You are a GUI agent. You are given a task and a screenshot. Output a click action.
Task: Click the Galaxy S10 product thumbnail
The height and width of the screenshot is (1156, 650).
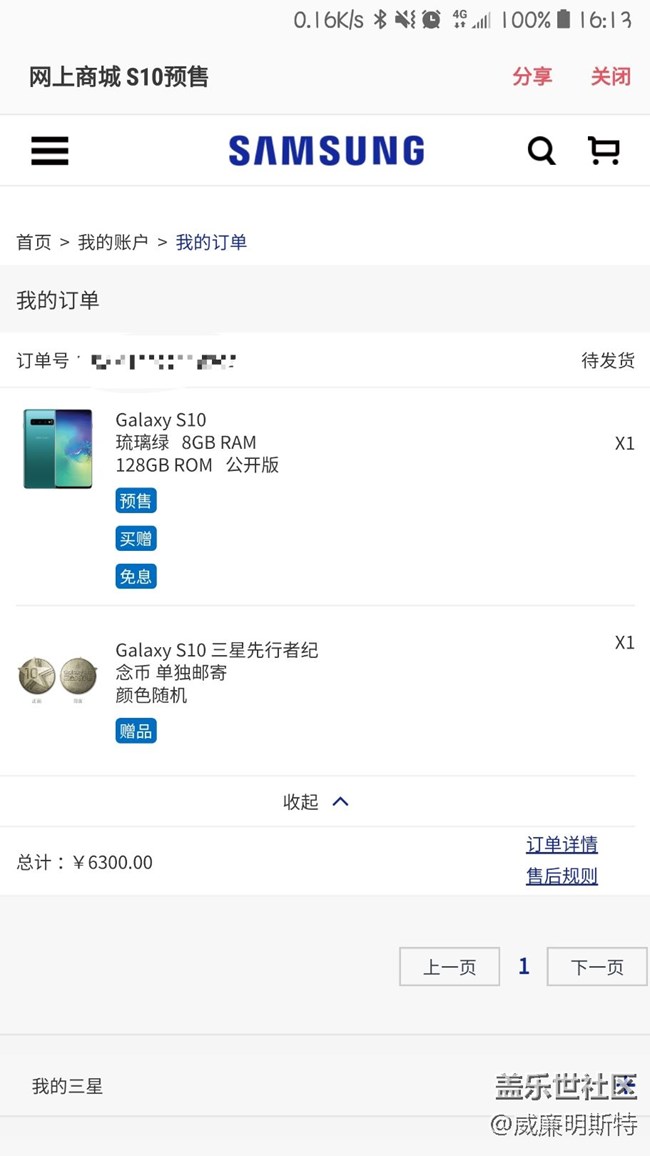(57, 448)
